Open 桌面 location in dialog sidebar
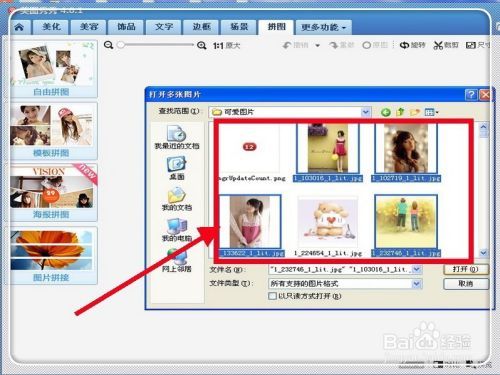This screenshot has height=375, width=500. tap(177, 169)
